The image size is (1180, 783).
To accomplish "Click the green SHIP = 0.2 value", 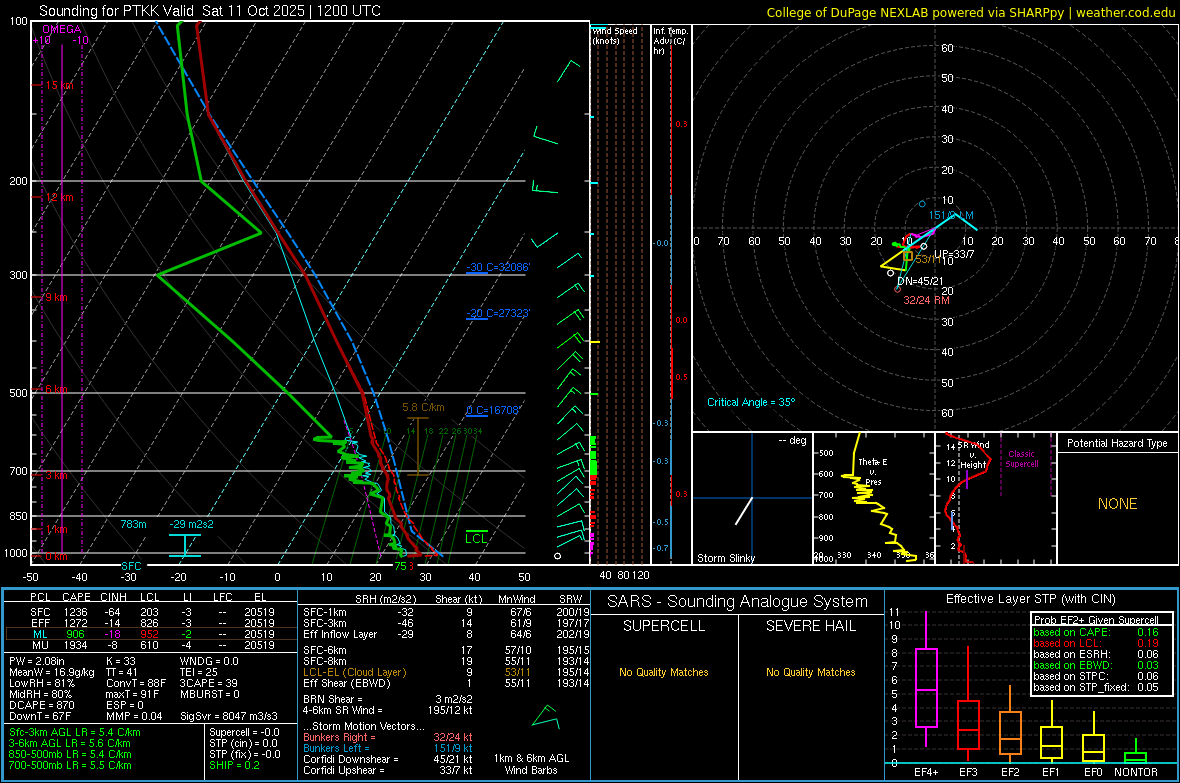I will tap(234, 765).
